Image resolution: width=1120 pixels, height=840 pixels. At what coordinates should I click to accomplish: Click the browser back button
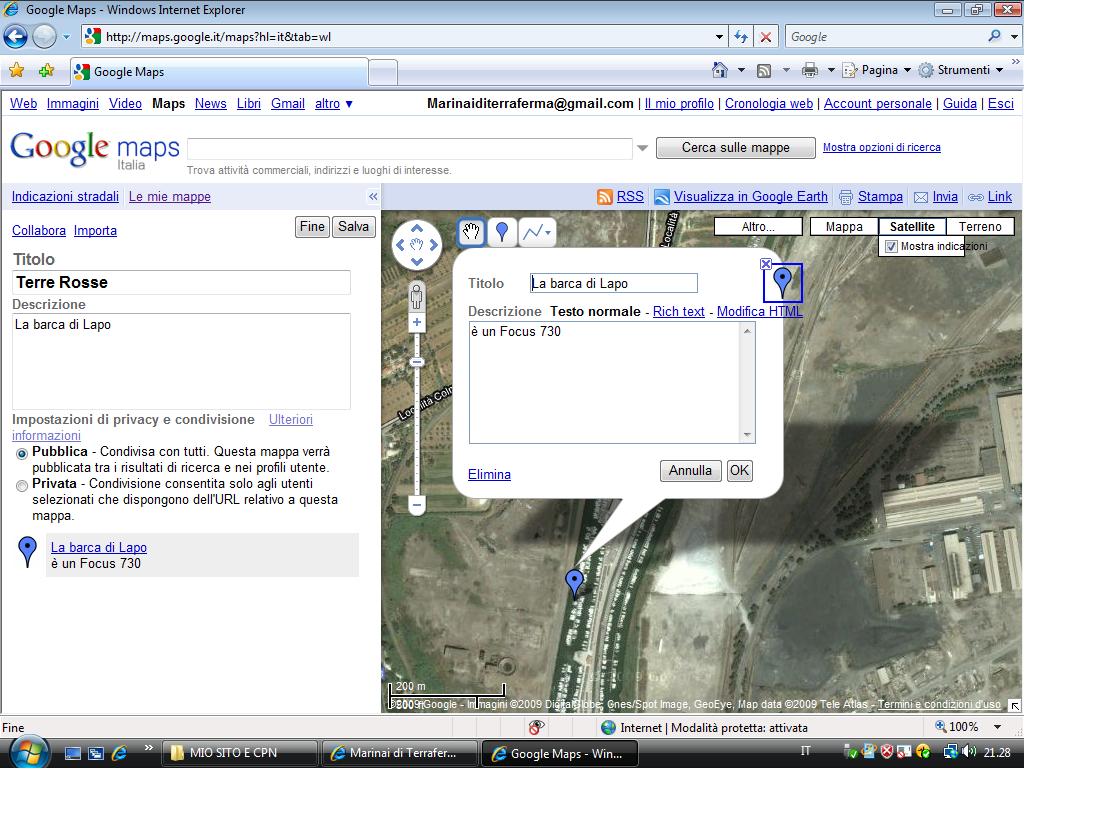click(16, 36)
